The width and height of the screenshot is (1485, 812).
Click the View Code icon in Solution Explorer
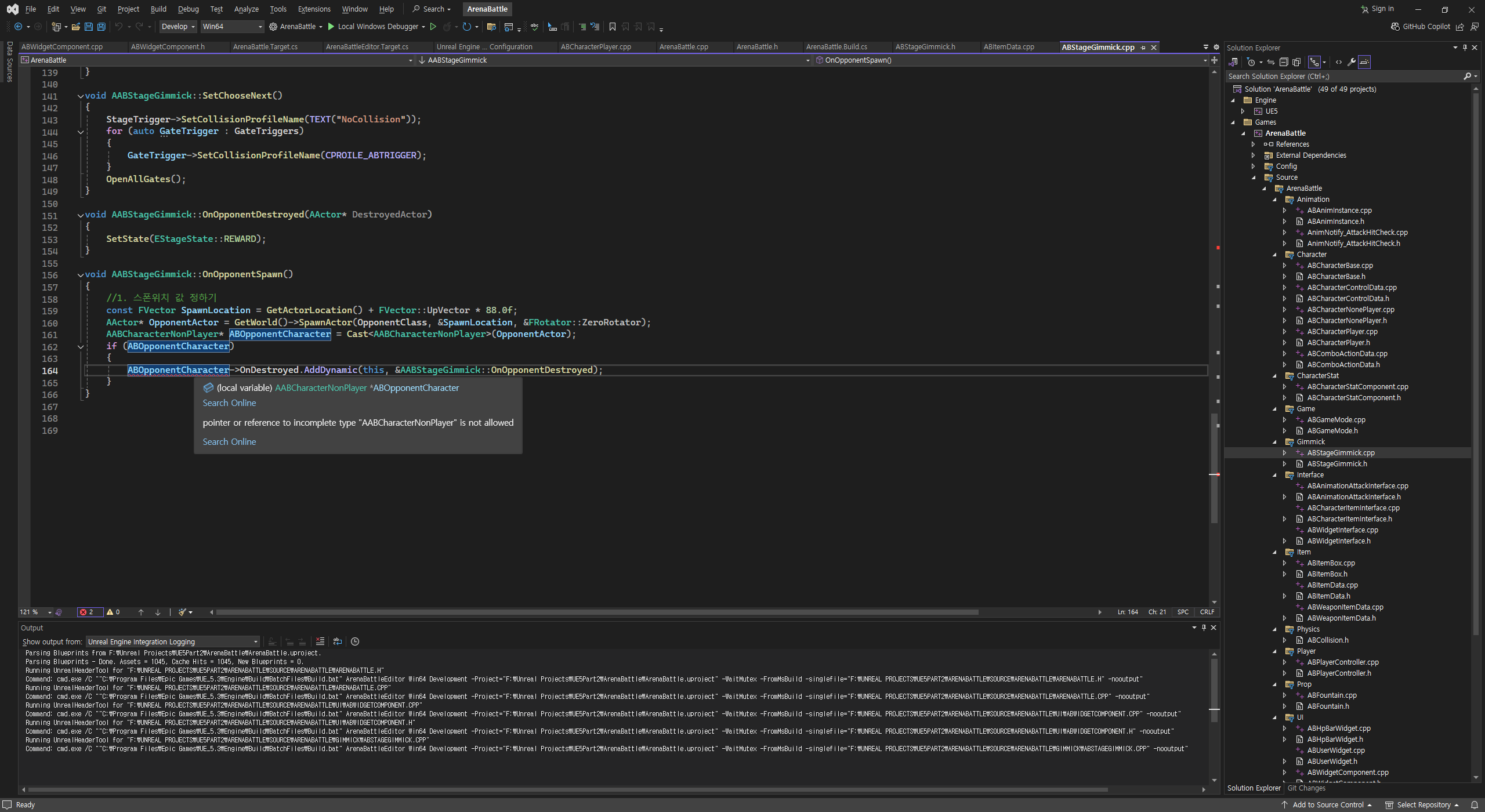1338,62
